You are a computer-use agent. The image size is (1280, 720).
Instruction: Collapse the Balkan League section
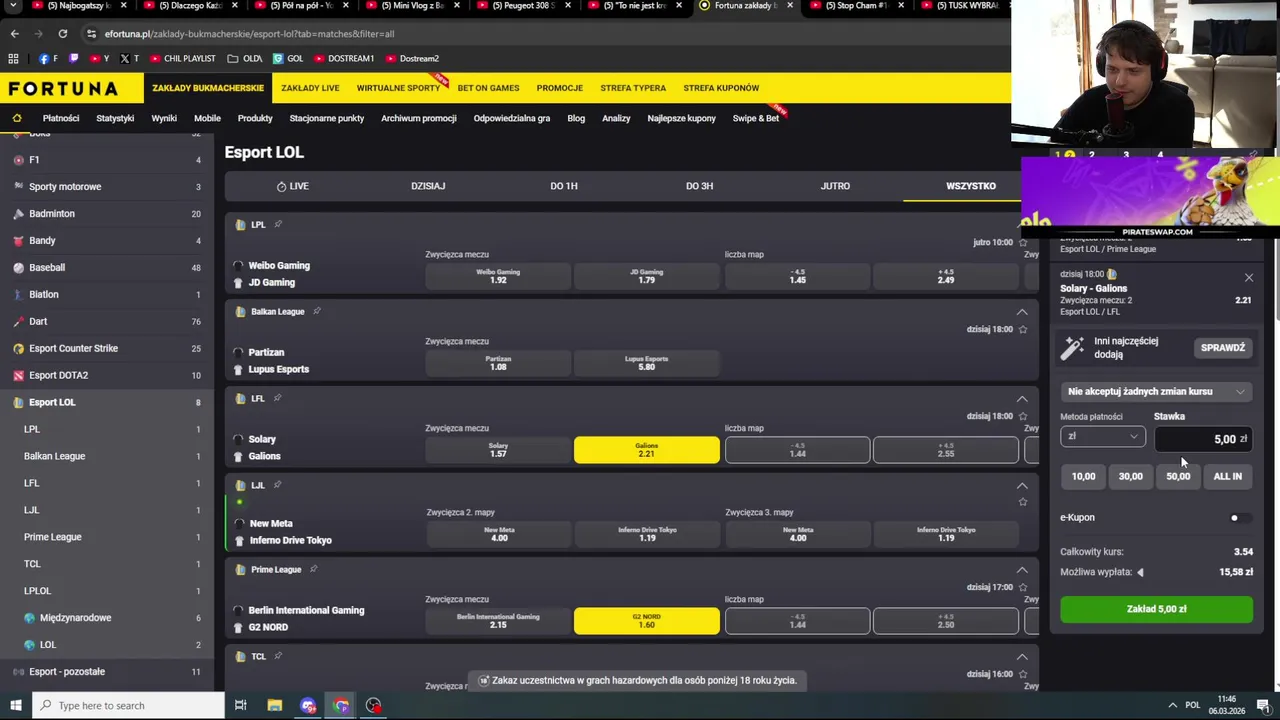[x=1022, y=312]
